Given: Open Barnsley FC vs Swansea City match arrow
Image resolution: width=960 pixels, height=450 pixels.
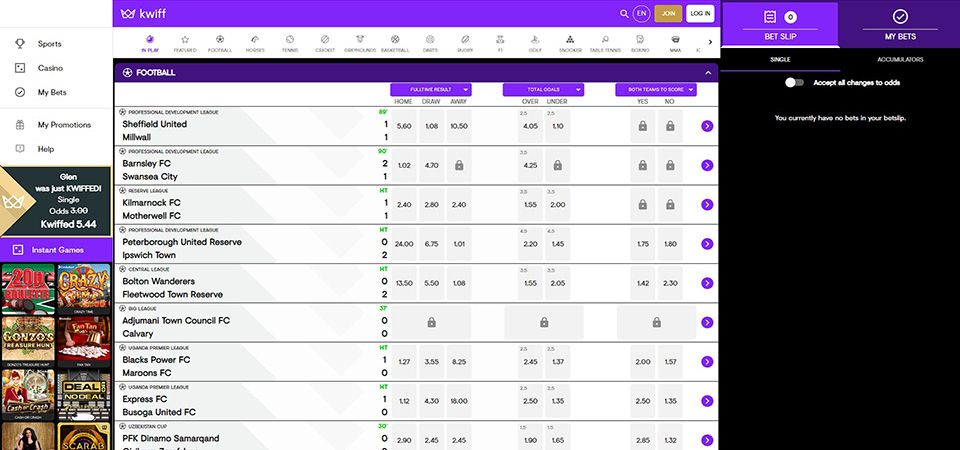Looking at the screenshot, I should (707, 165).
